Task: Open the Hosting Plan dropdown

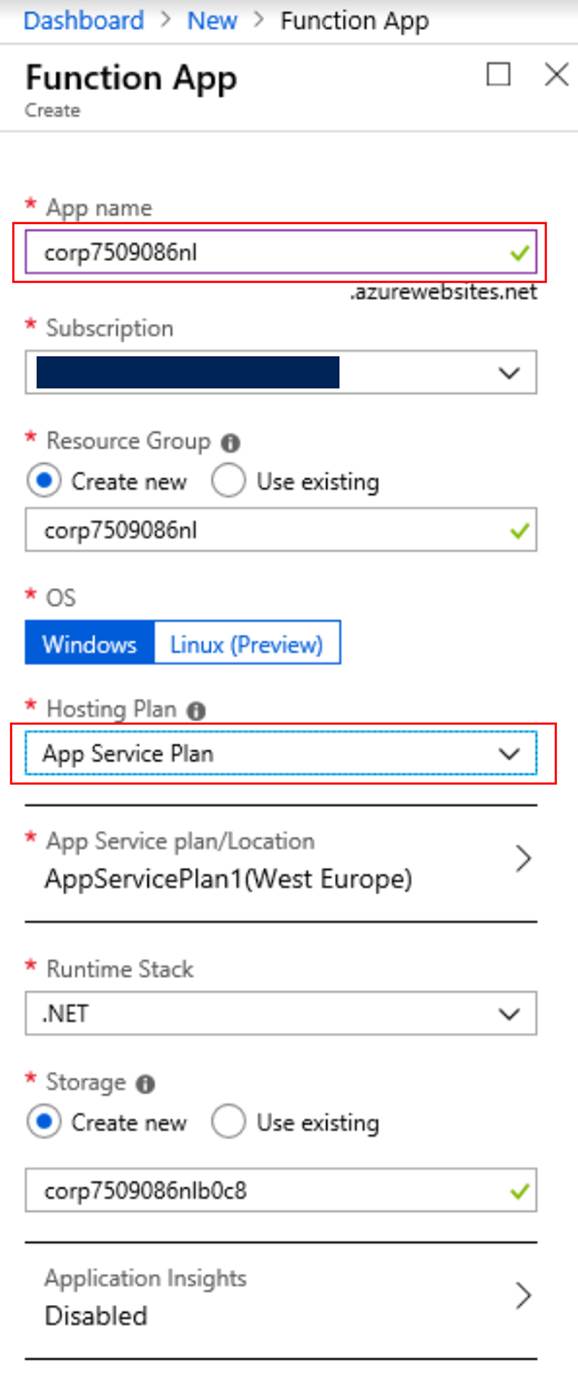Action: [281, 754]
